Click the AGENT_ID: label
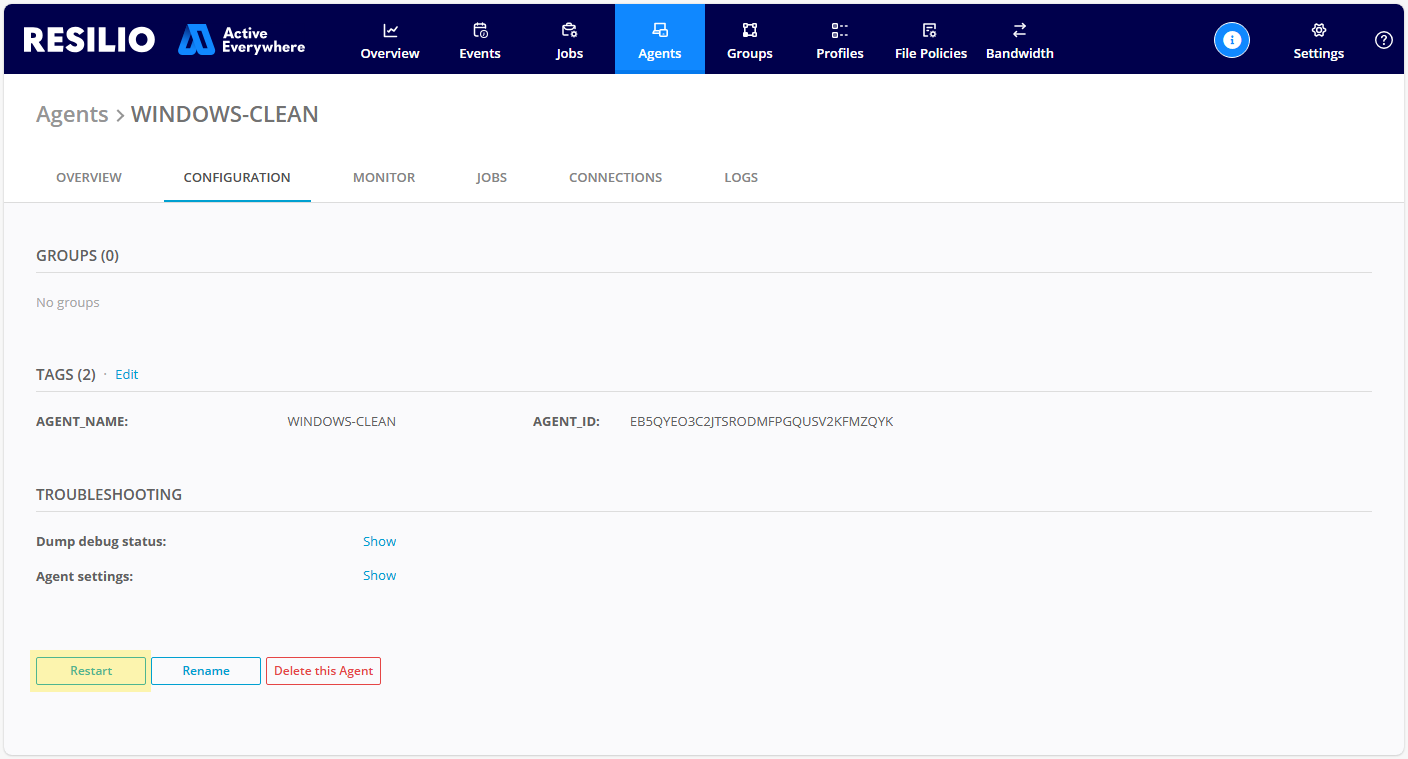 [x=566, y=422]
